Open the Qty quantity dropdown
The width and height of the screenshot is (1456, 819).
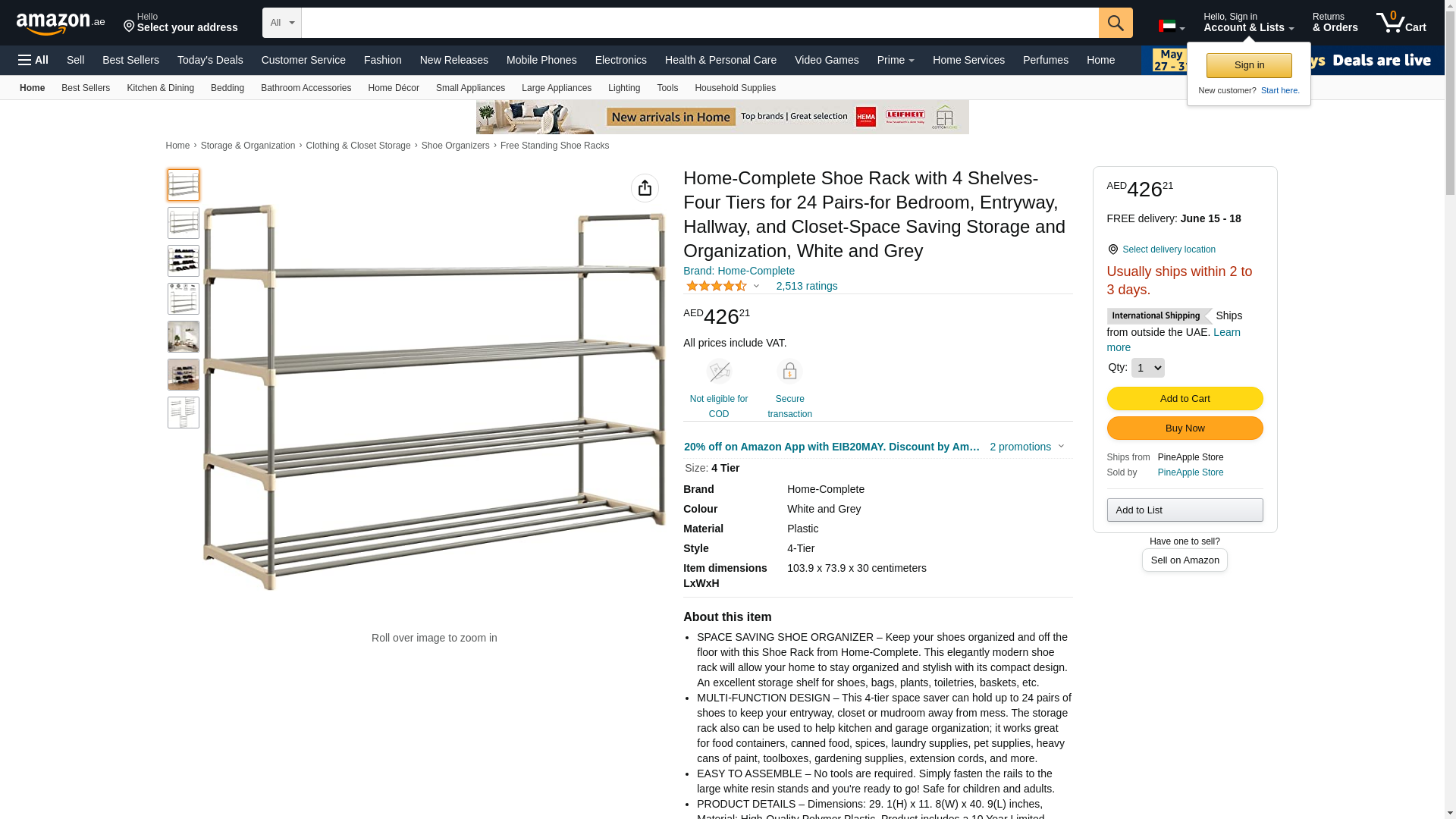(1147, 368)
